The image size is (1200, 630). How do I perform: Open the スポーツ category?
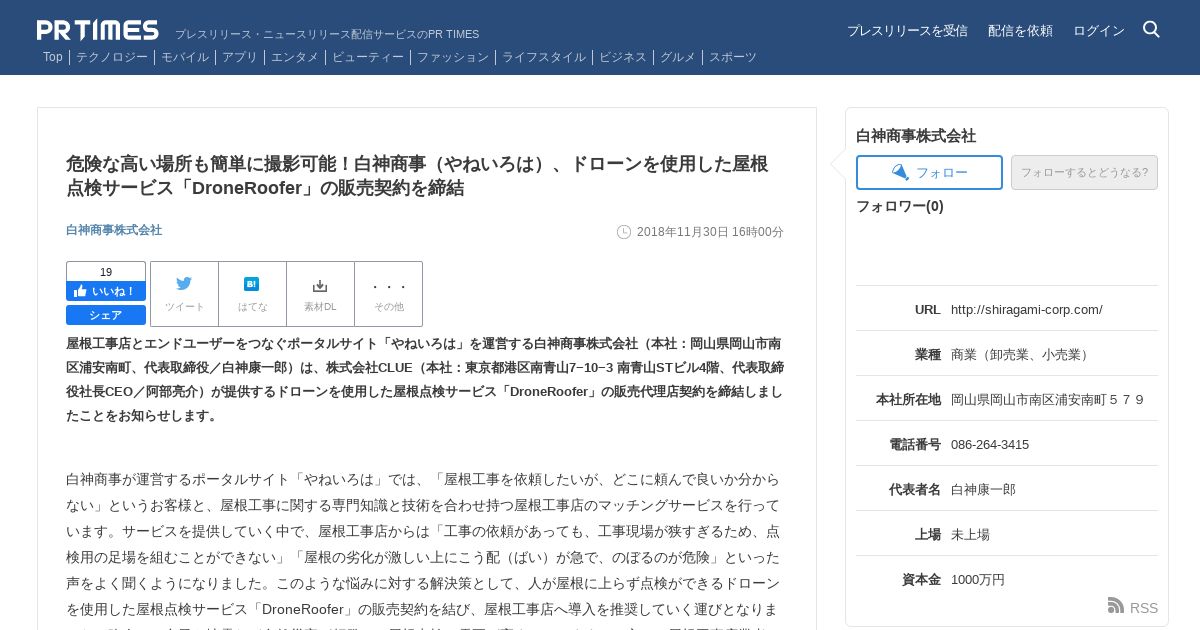tap(733, 57)
